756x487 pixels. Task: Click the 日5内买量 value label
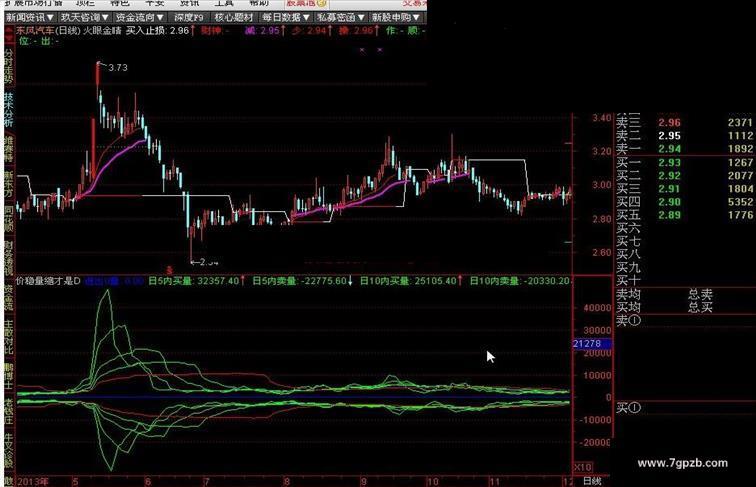pyautogui.click(x=194, y=281)
